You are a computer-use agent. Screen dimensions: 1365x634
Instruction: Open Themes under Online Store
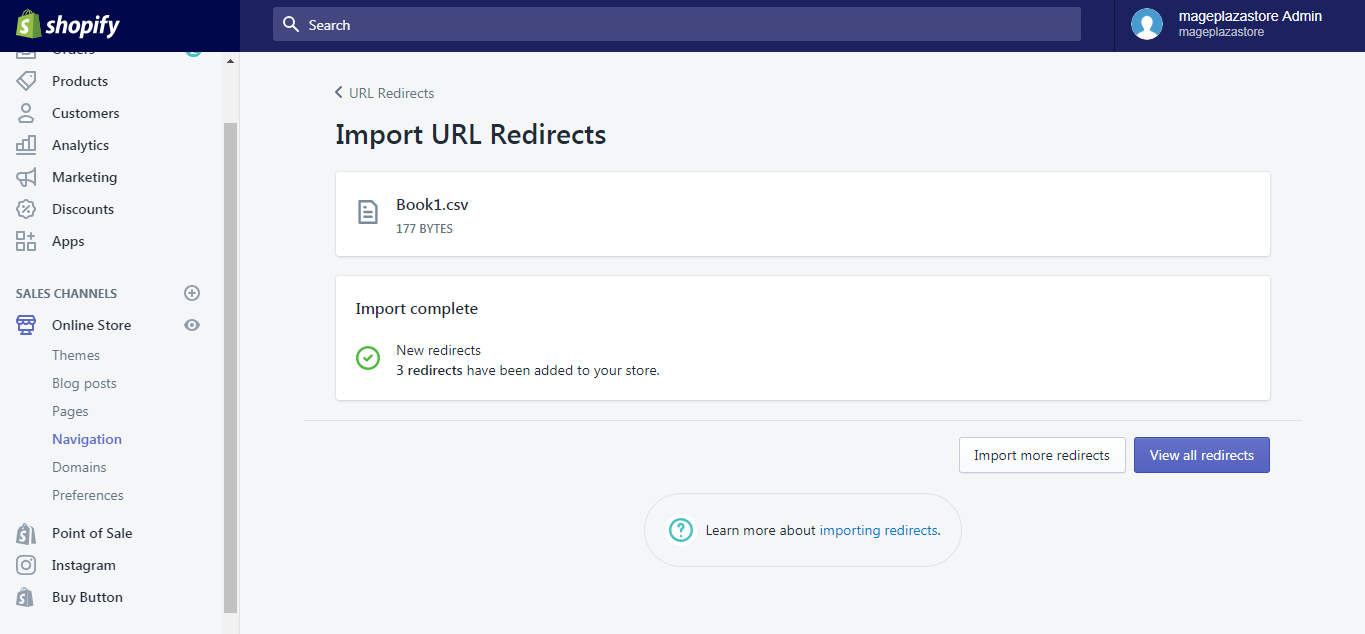pos(76,355)
